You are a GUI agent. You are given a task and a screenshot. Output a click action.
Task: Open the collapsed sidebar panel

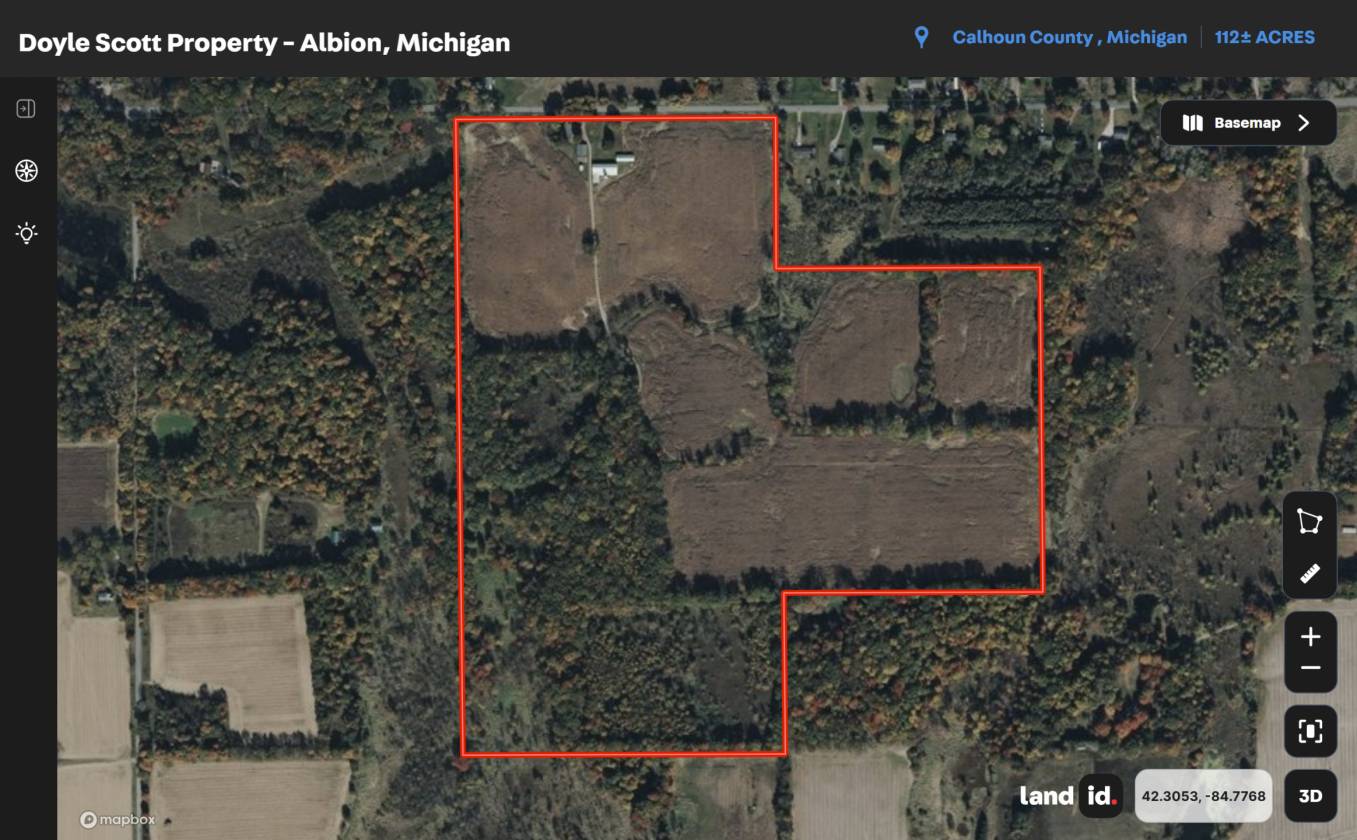pos(26,108)
